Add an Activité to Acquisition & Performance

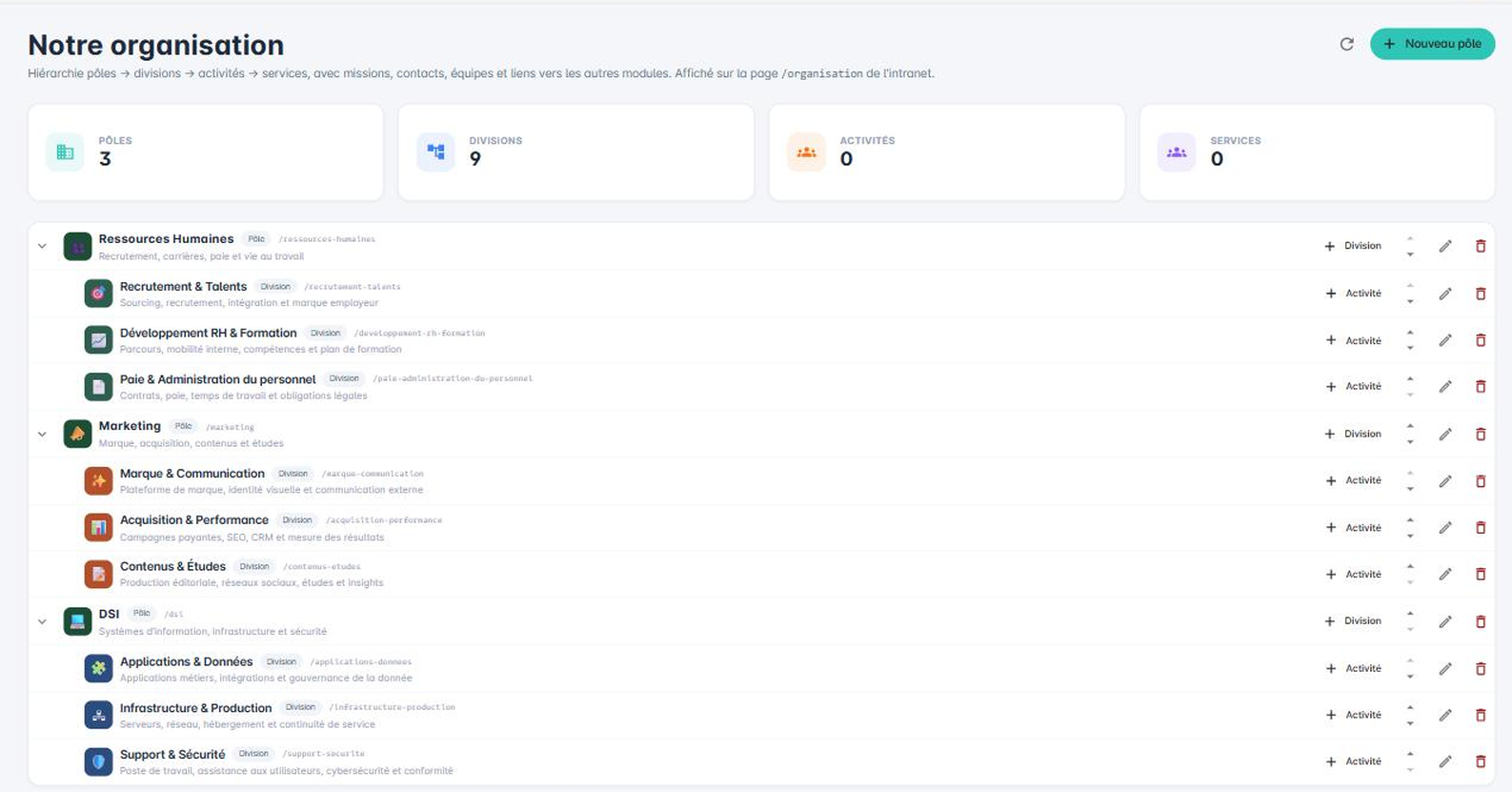[x=1354, y=528]
